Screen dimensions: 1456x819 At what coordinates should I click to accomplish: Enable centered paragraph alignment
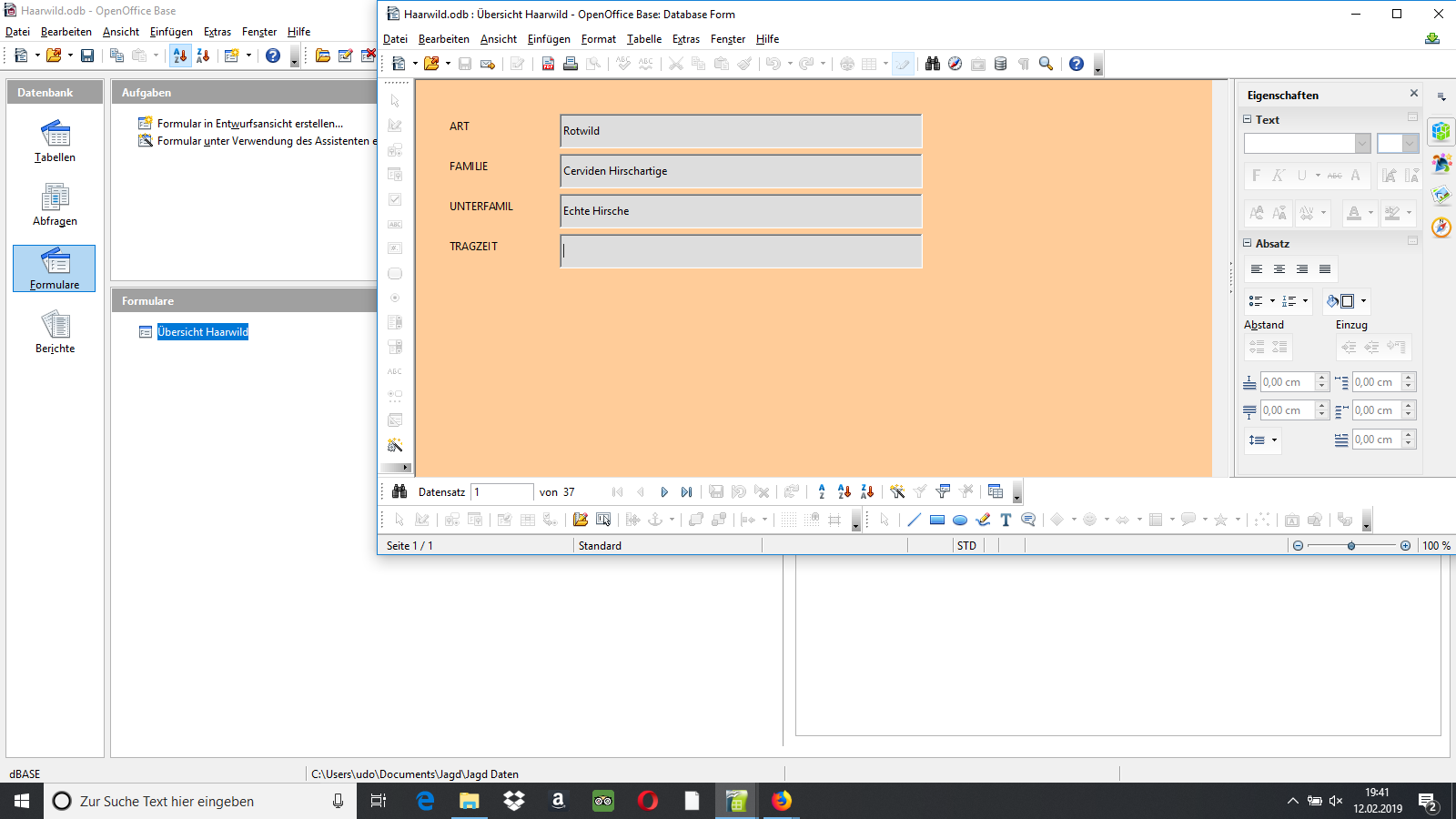[x=1279, y=268]
